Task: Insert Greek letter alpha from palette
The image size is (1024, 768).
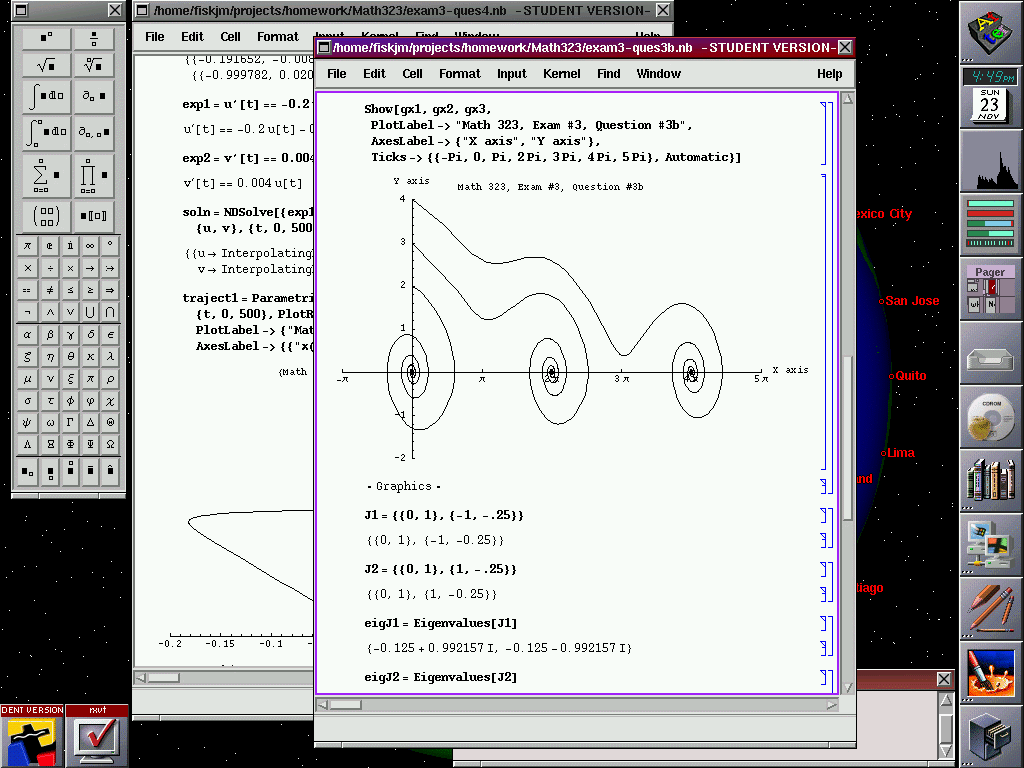Action: pos(27,334)
